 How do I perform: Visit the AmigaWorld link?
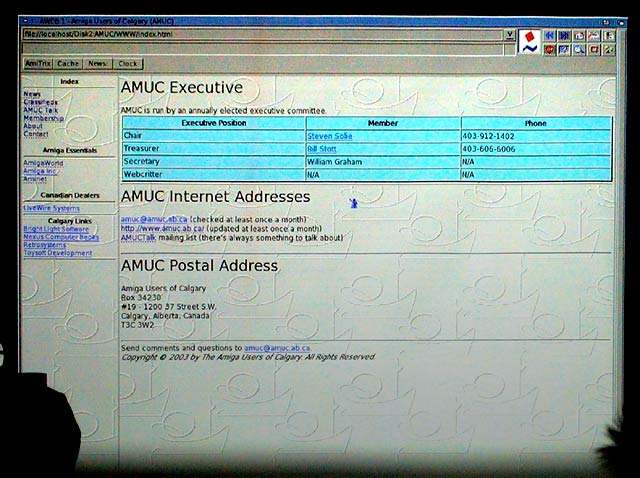43,163
